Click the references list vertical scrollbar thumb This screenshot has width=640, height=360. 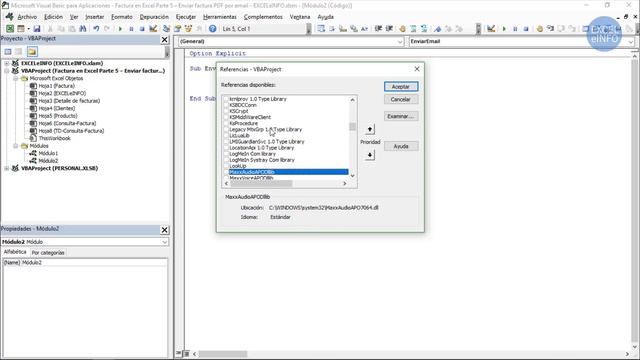coord(353,127)
